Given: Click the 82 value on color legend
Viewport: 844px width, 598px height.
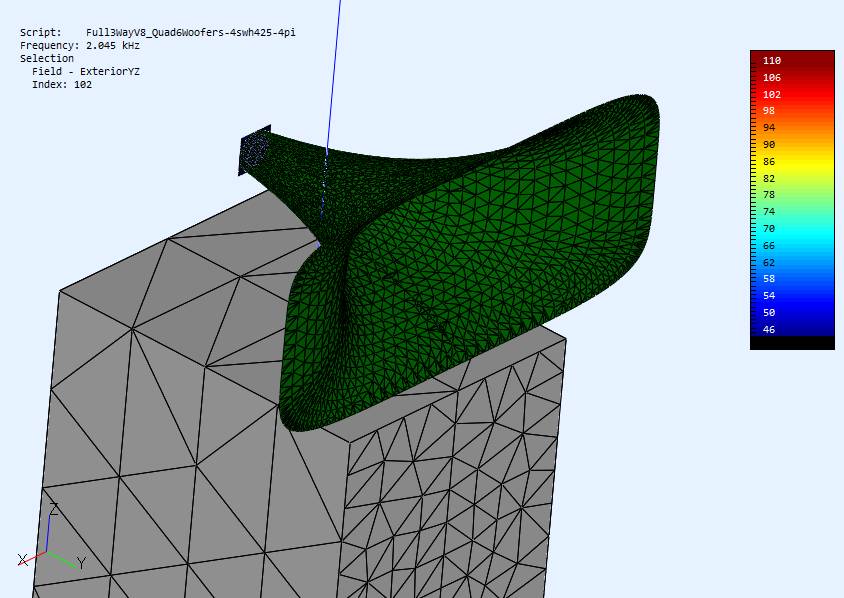Looking at the screenshot, I should pyautogui.click(x=769, y=178).
